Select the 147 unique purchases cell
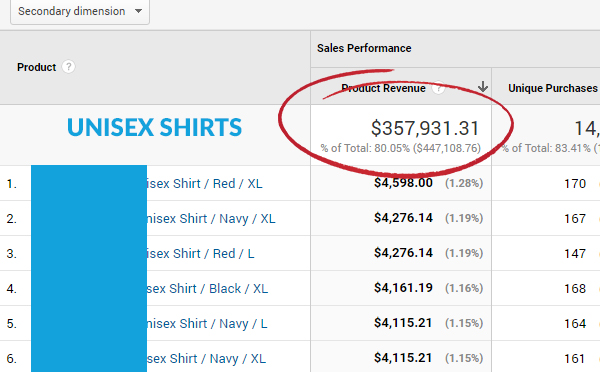The width and height of the screenshot is (600, 372). (x=575, y=254)
